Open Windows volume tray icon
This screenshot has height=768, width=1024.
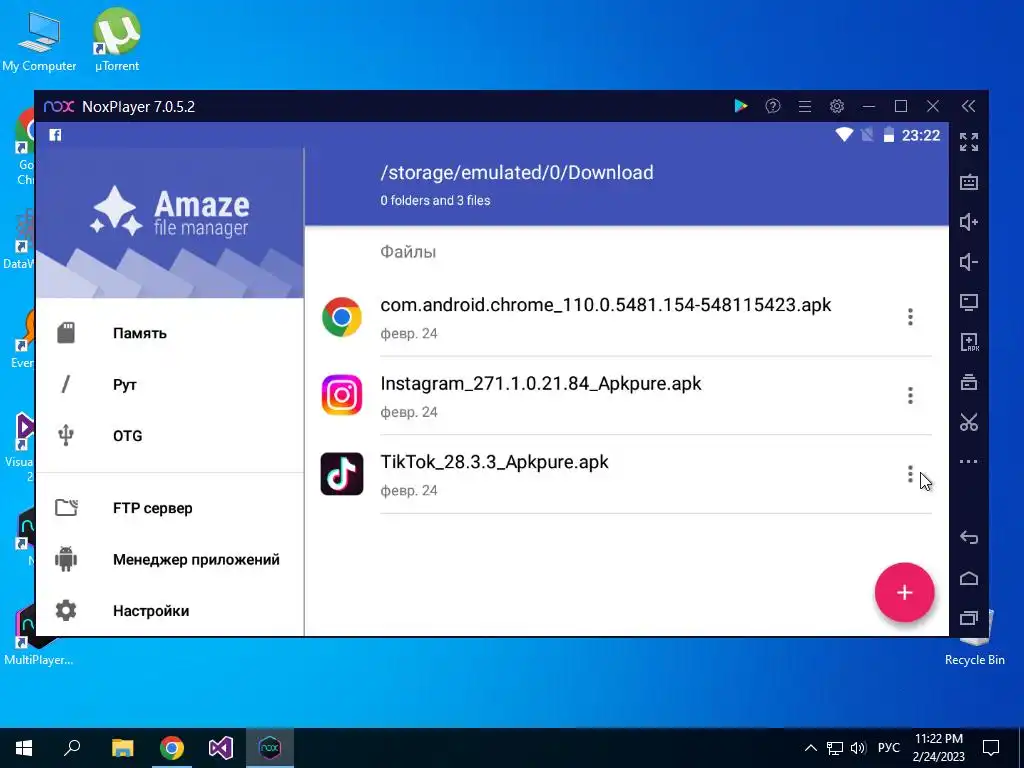coord(858,748)
